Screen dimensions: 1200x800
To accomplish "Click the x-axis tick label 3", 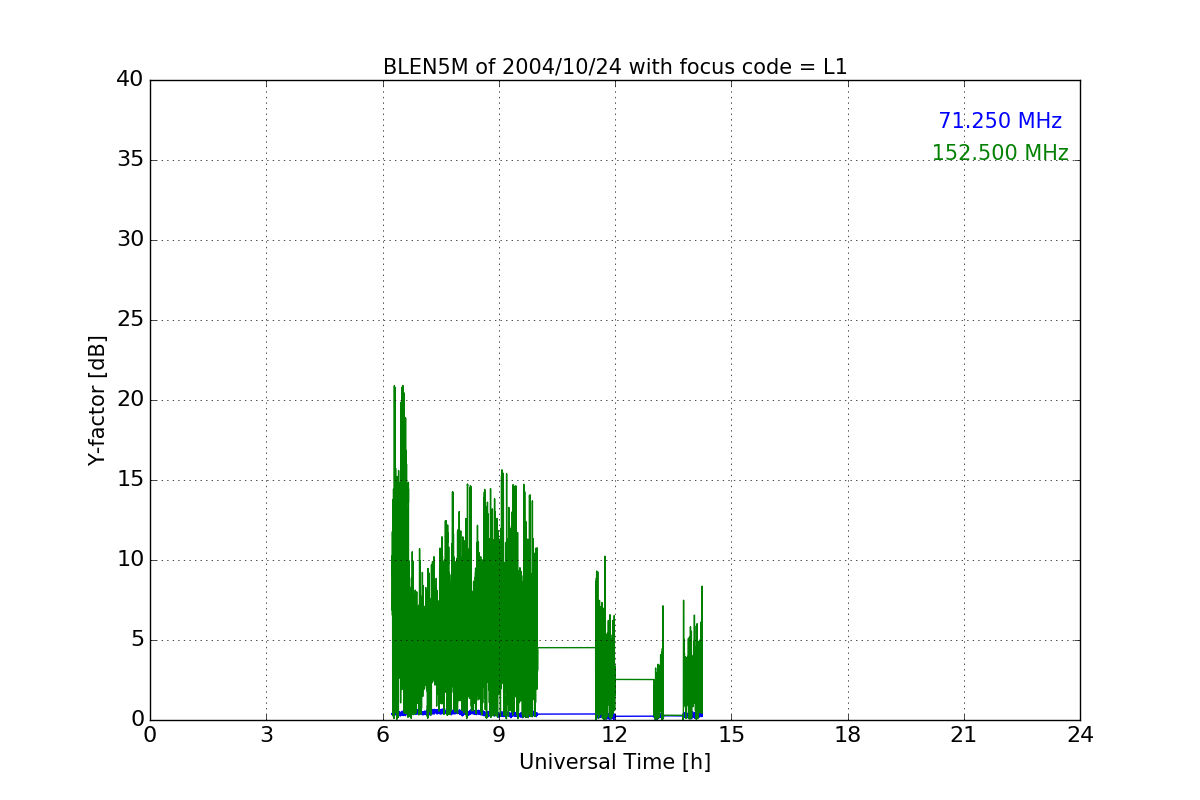I will coord(266,734).
